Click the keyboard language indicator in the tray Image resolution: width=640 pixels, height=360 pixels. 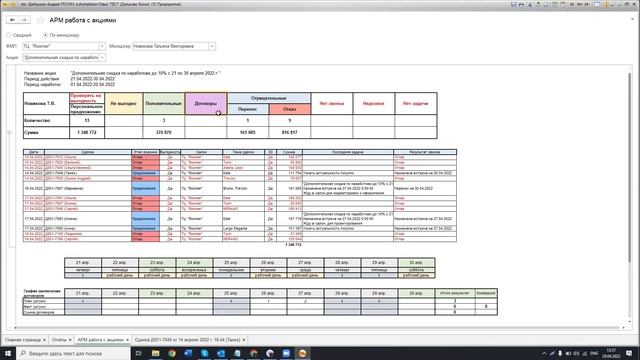point(594,353)
